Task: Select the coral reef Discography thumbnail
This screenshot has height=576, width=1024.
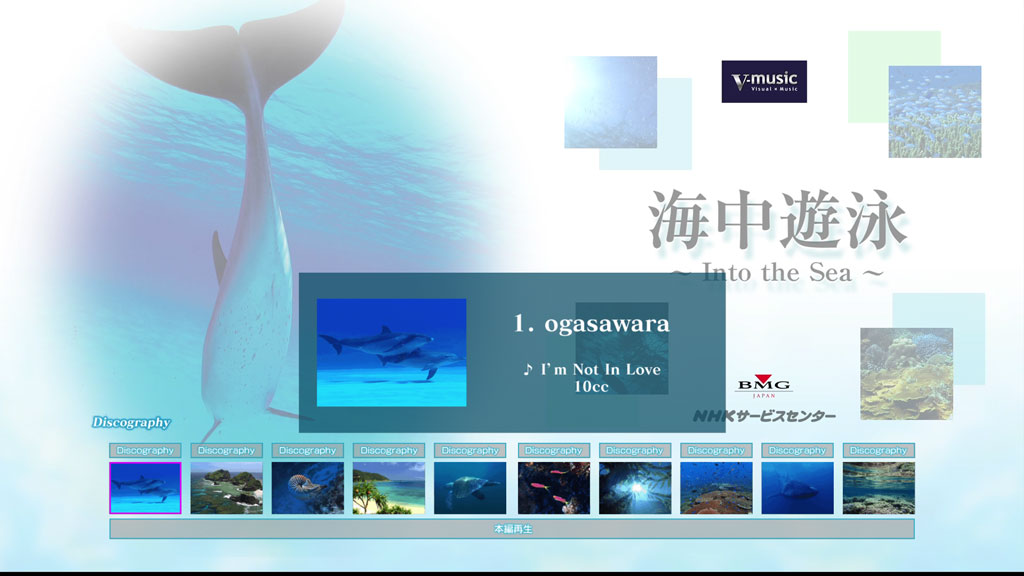Action: 716,489
